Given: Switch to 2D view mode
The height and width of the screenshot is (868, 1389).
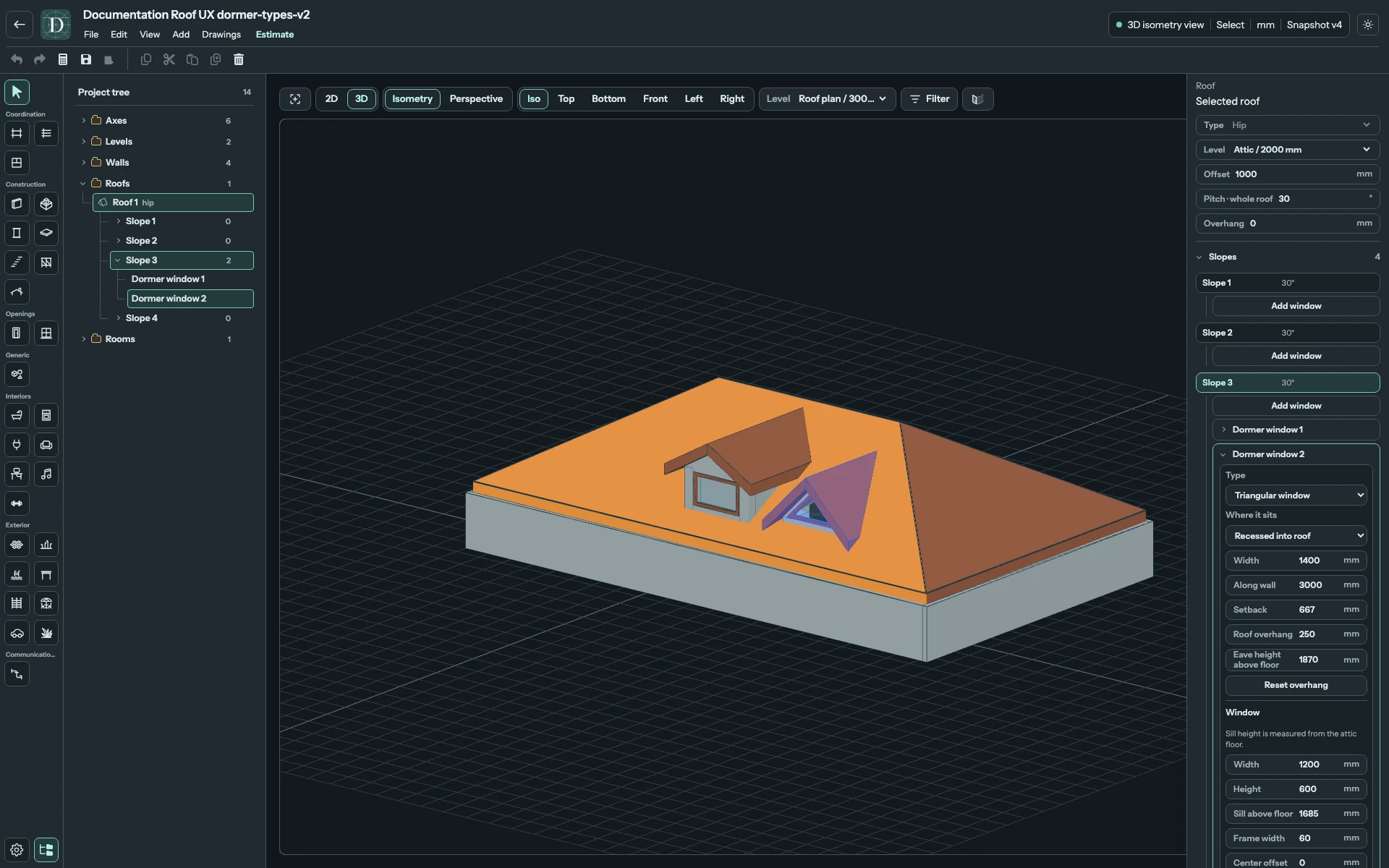Looking at the screenshot, I should 331,99.
